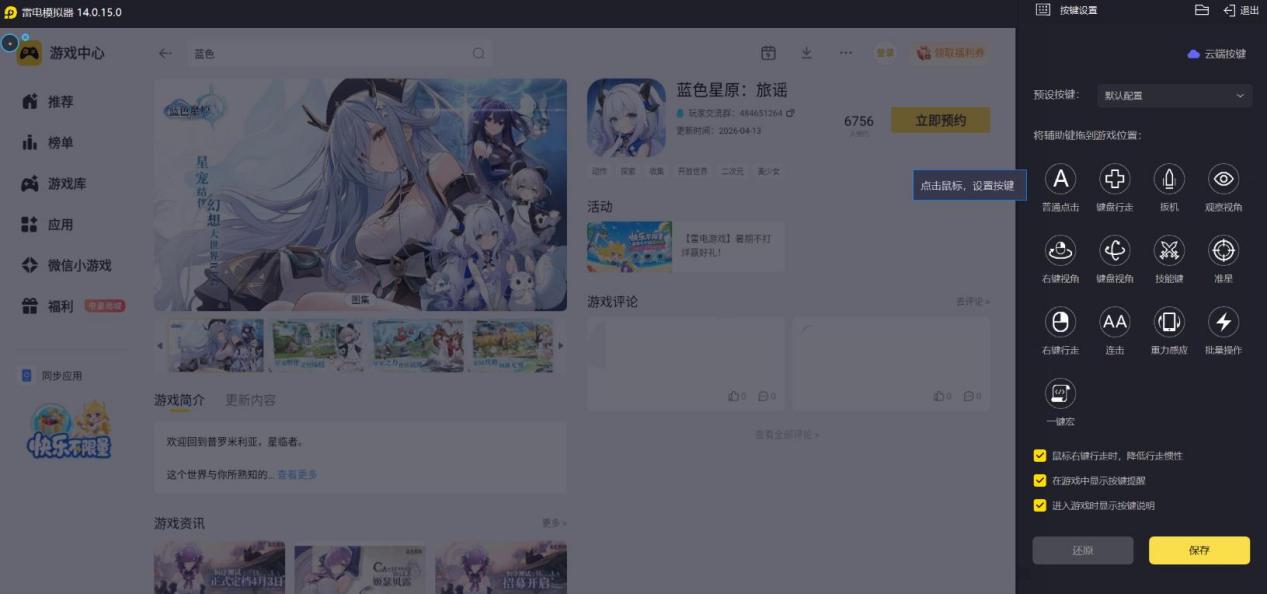
Task: Click the back arrow beside search box
Action: (165, 53)
